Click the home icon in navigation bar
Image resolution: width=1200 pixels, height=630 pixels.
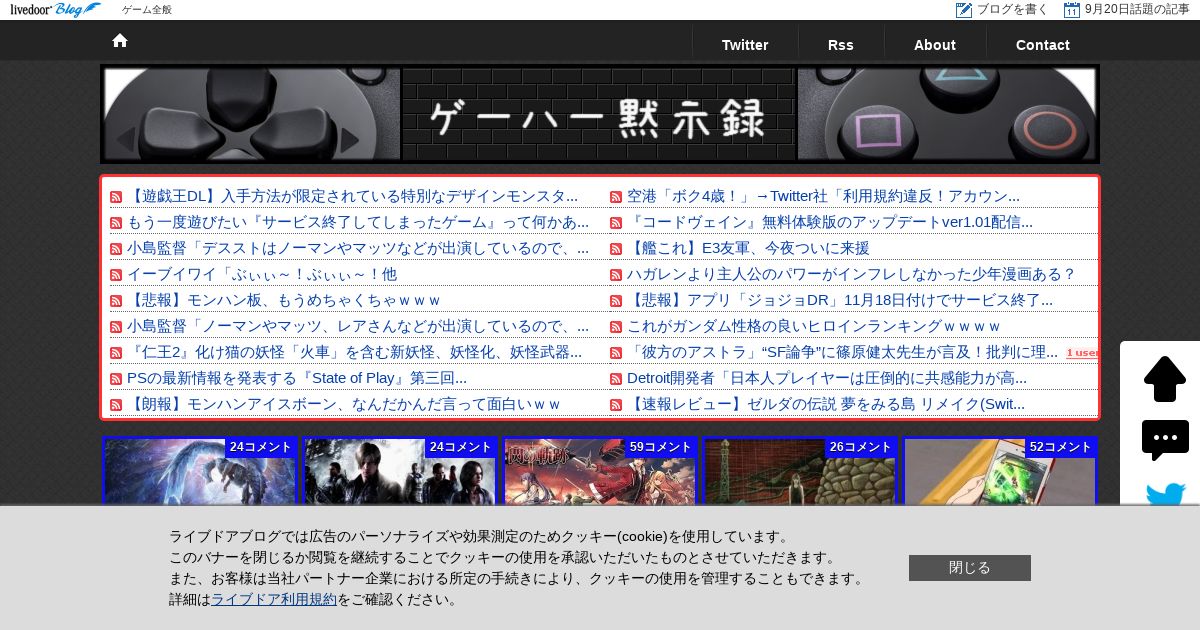click(x=120, y=41)
